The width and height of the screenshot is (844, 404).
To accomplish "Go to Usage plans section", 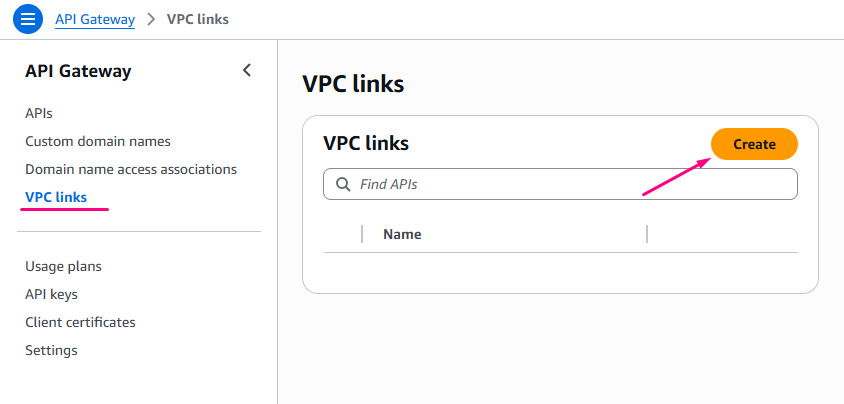I will pos(63,266).
